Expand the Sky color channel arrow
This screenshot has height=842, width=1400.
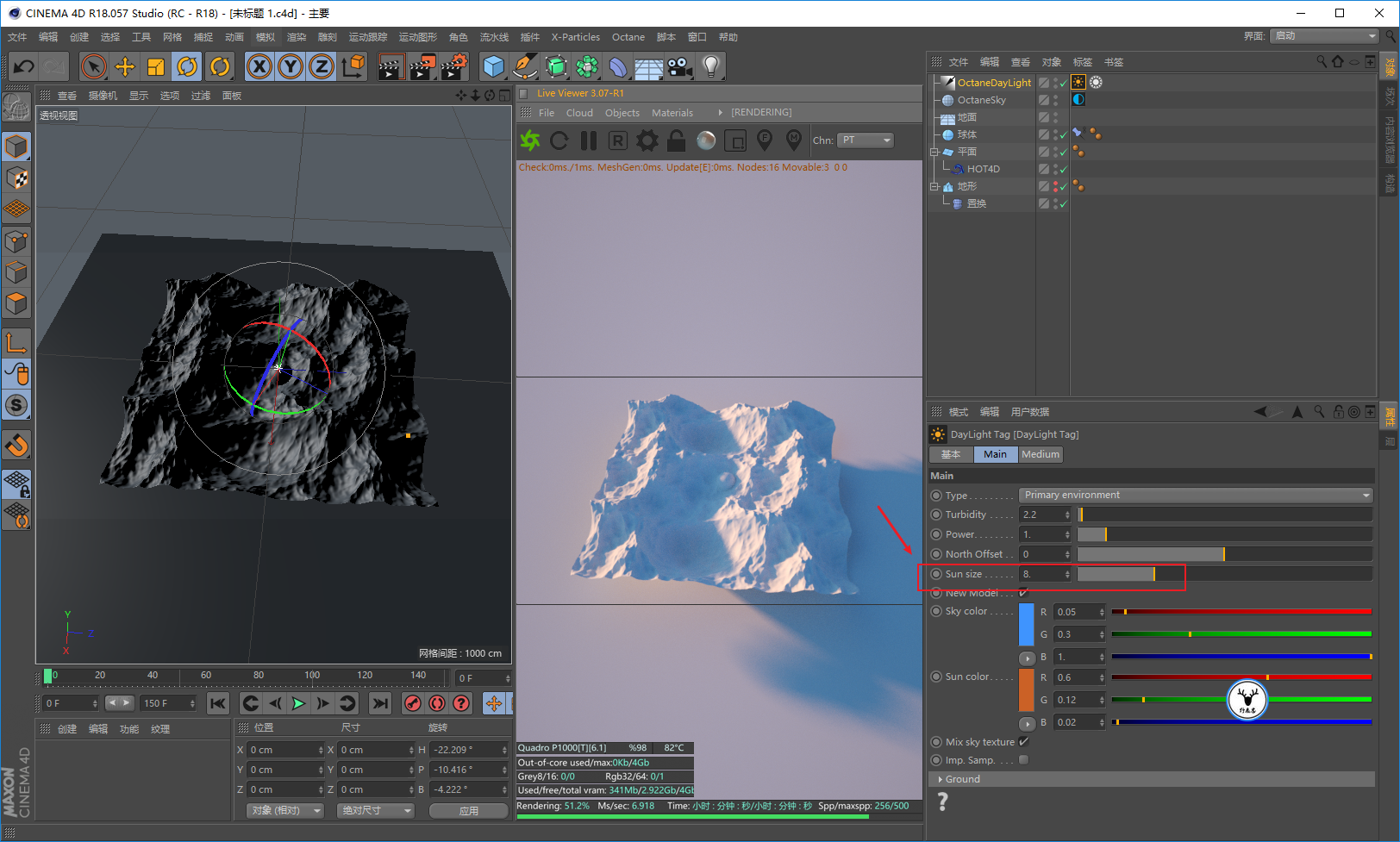coord(1027,658)
